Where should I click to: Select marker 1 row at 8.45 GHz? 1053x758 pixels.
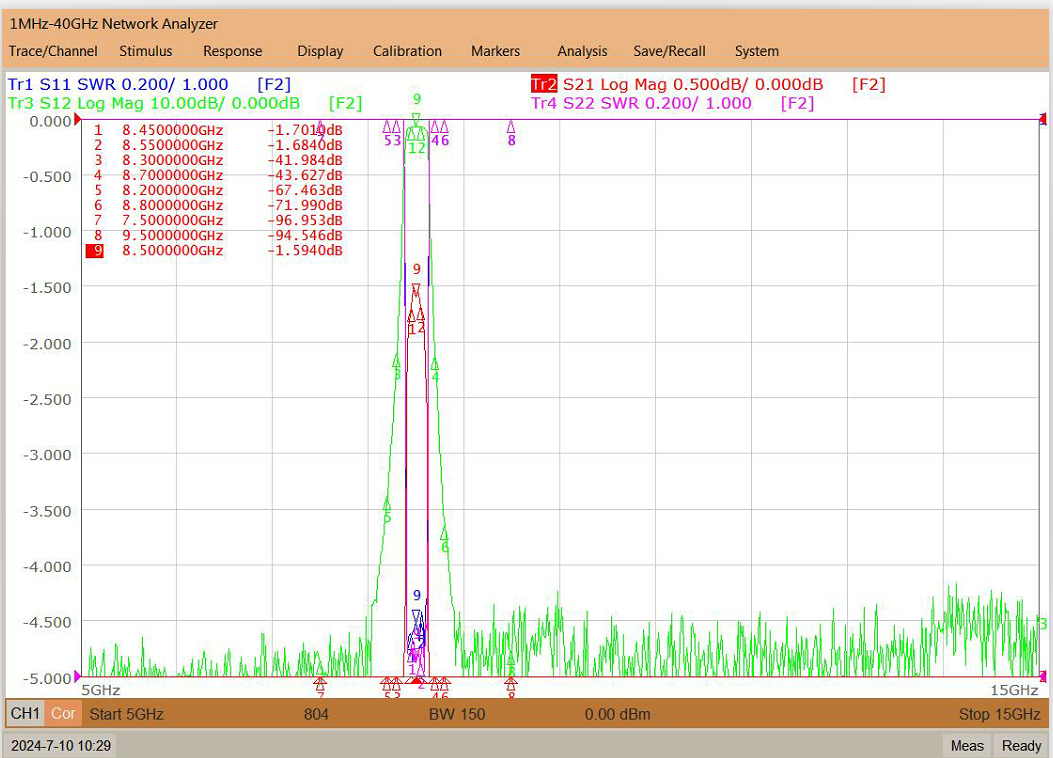tap(218, 130)
